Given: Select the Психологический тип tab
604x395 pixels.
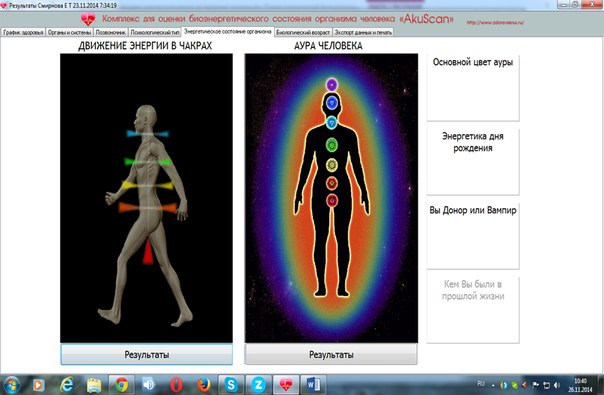Looking at the screenshot, I should tap(155, 32).
